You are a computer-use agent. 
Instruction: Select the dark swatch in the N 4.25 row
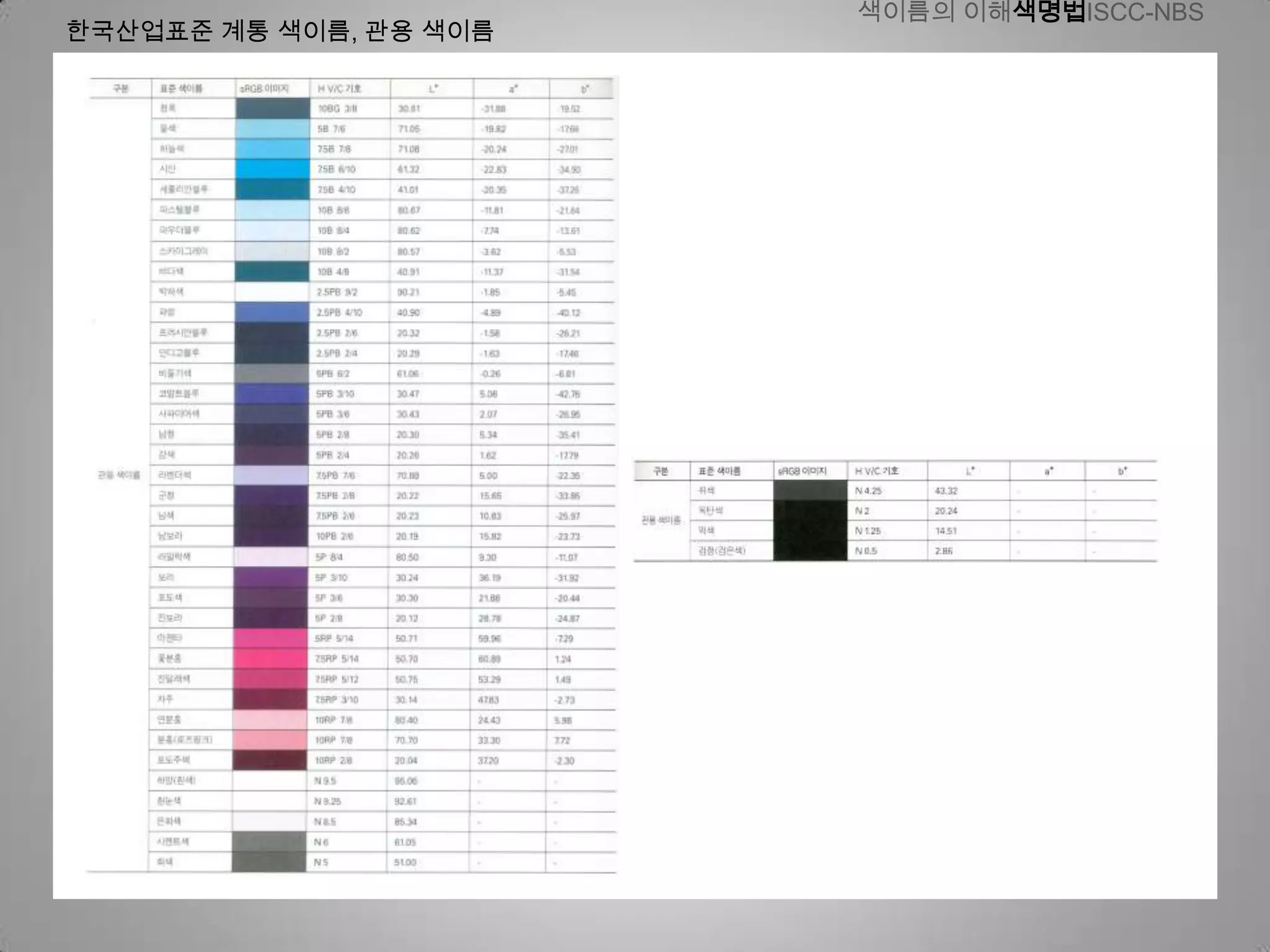(x=810, y=491)
